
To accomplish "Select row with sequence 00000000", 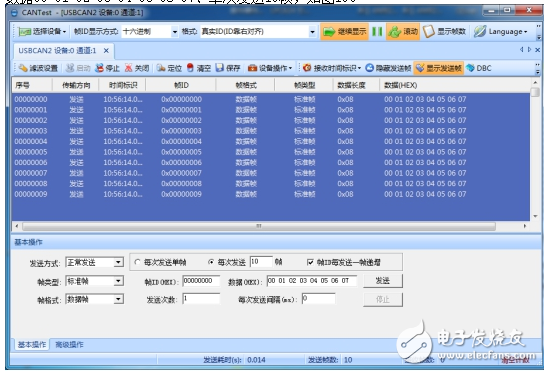I will click(x=271, y=99).
